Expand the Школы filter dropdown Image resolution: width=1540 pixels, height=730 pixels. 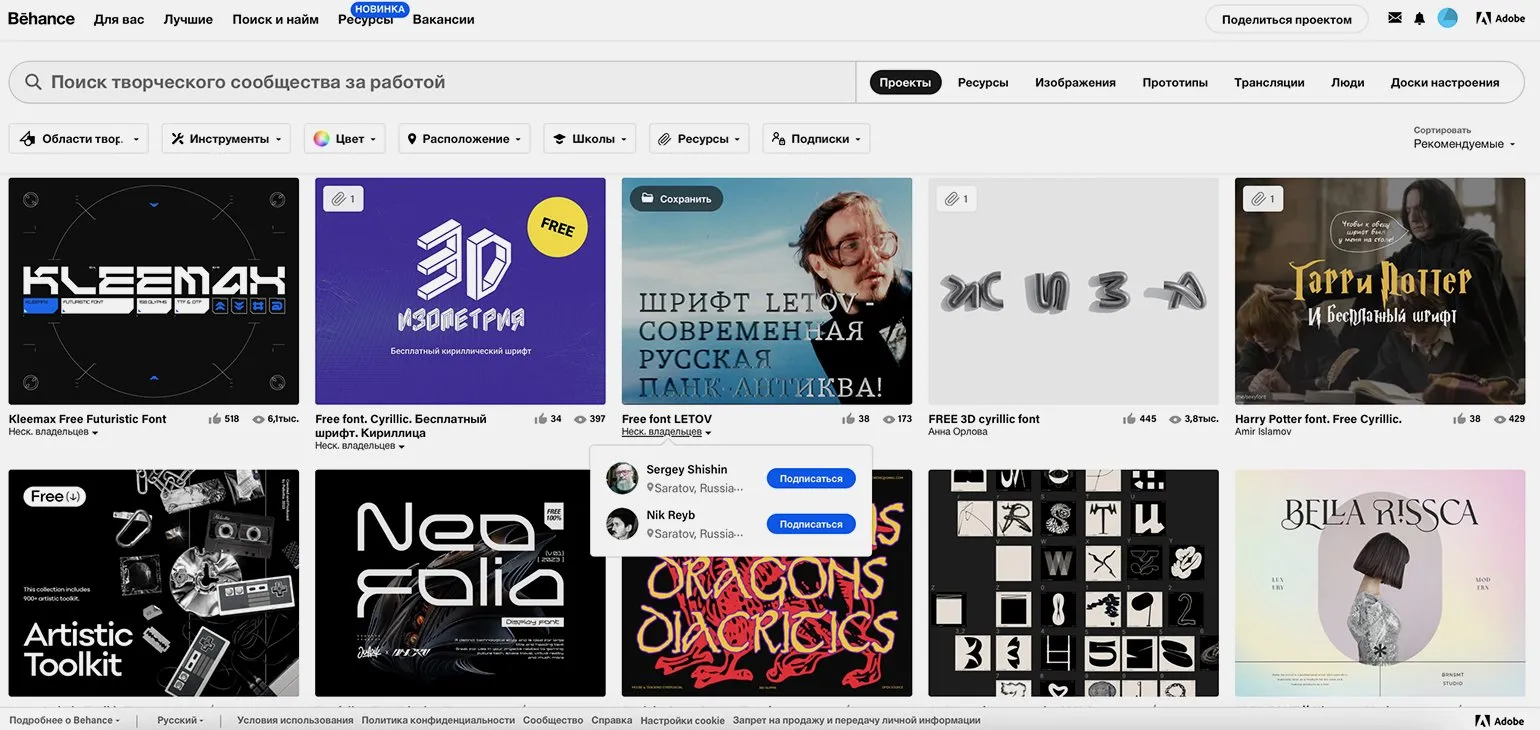pos(590,139)
